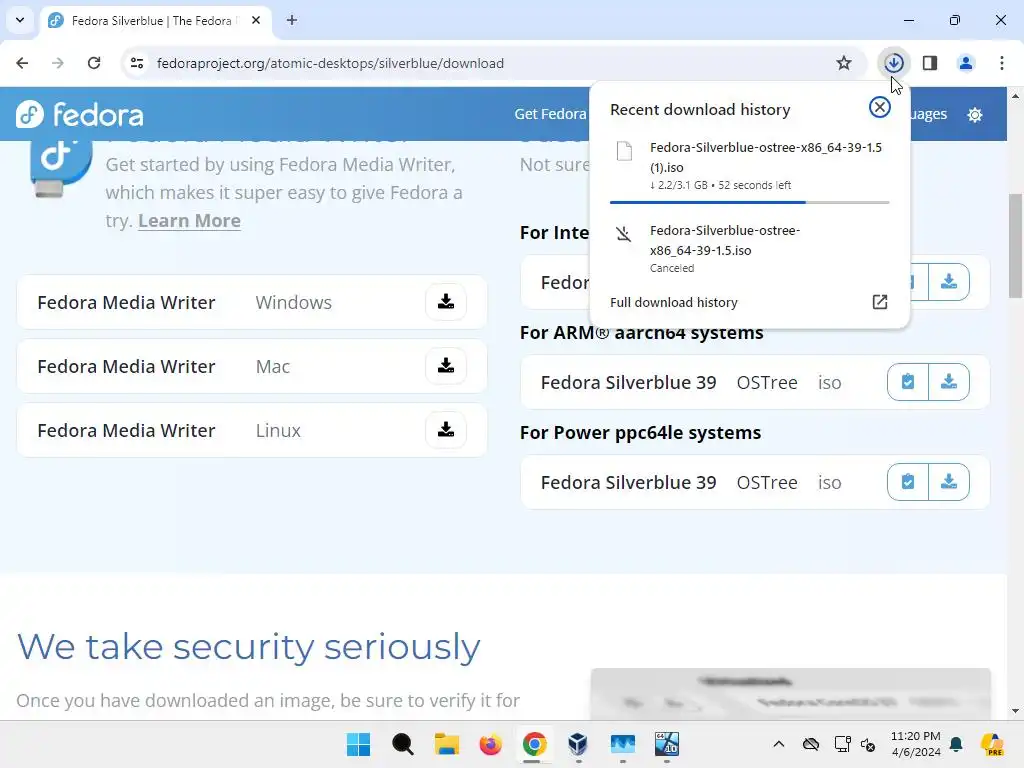Select the canceled Silverblue iso download entry
The height and width of the screenshot is (768, 1024).
(749, 249)
